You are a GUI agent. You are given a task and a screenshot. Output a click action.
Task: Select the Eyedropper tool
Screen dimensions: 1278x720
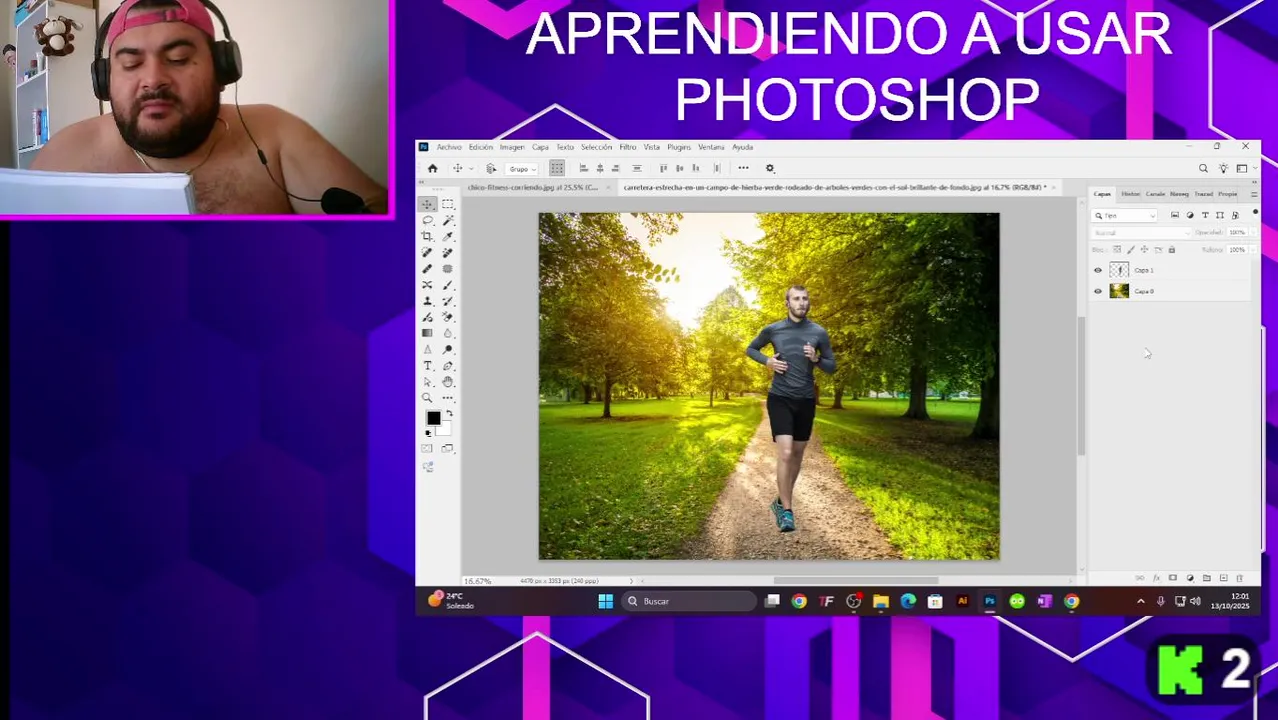(x=448, y=236)
